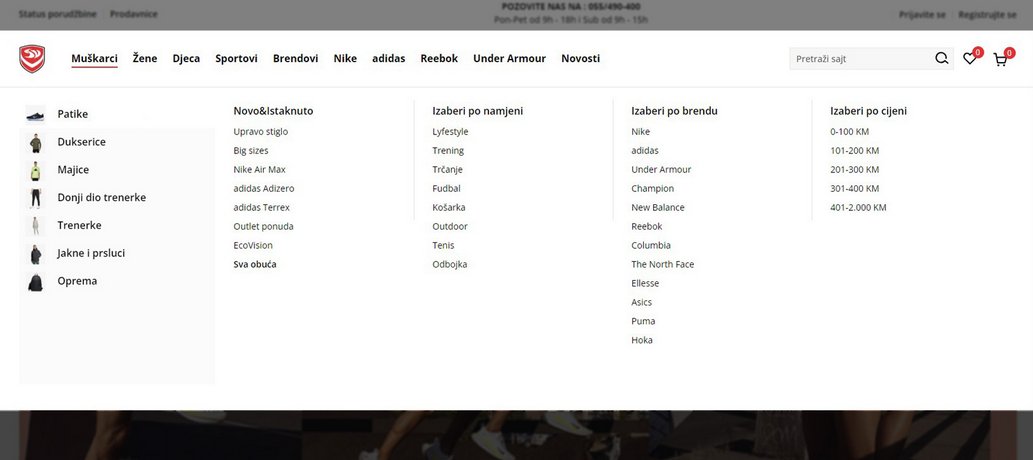Choose the Tenis purpose link
Image resolution: width=1033 pixels, height=460 pixels.
point(443,245)
